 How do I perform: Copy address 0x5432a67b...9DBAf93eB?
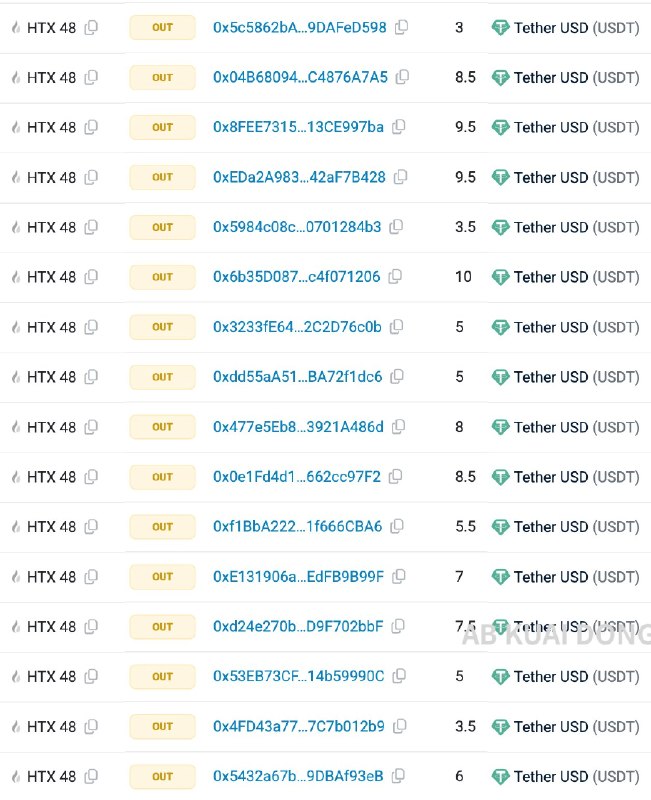point(398,776)
